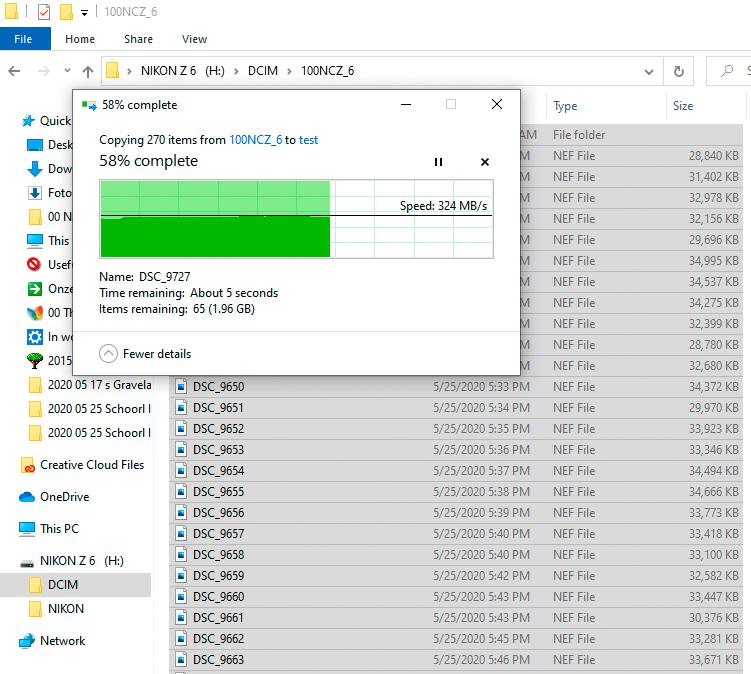Click the DSC_9655 file icon
This screenshot has width=751, height=674.
tap(181, 491)
